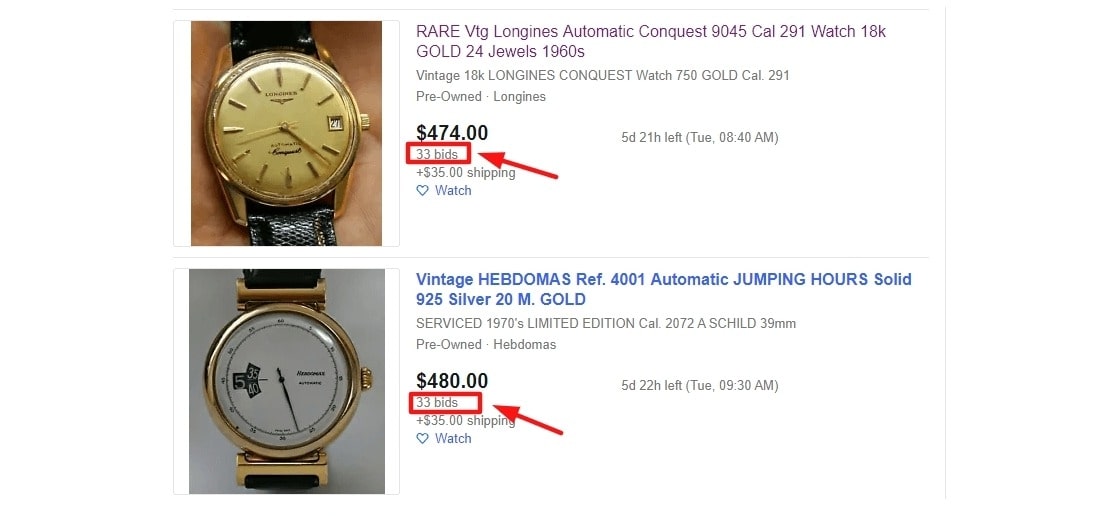Click the Hebdomas jumping hours watch thumbnail
This screenshot has width=1107, height=516.
[x=287, y=381]
